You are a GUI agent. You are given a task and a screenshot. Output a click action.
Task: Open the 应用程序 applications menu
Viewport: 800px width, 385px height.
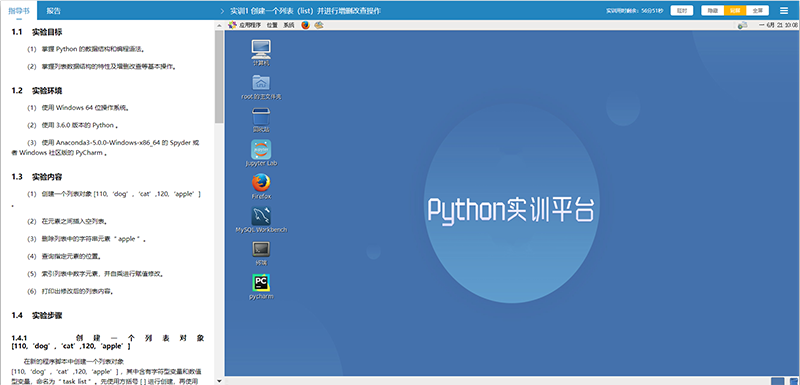coord(245,24)
